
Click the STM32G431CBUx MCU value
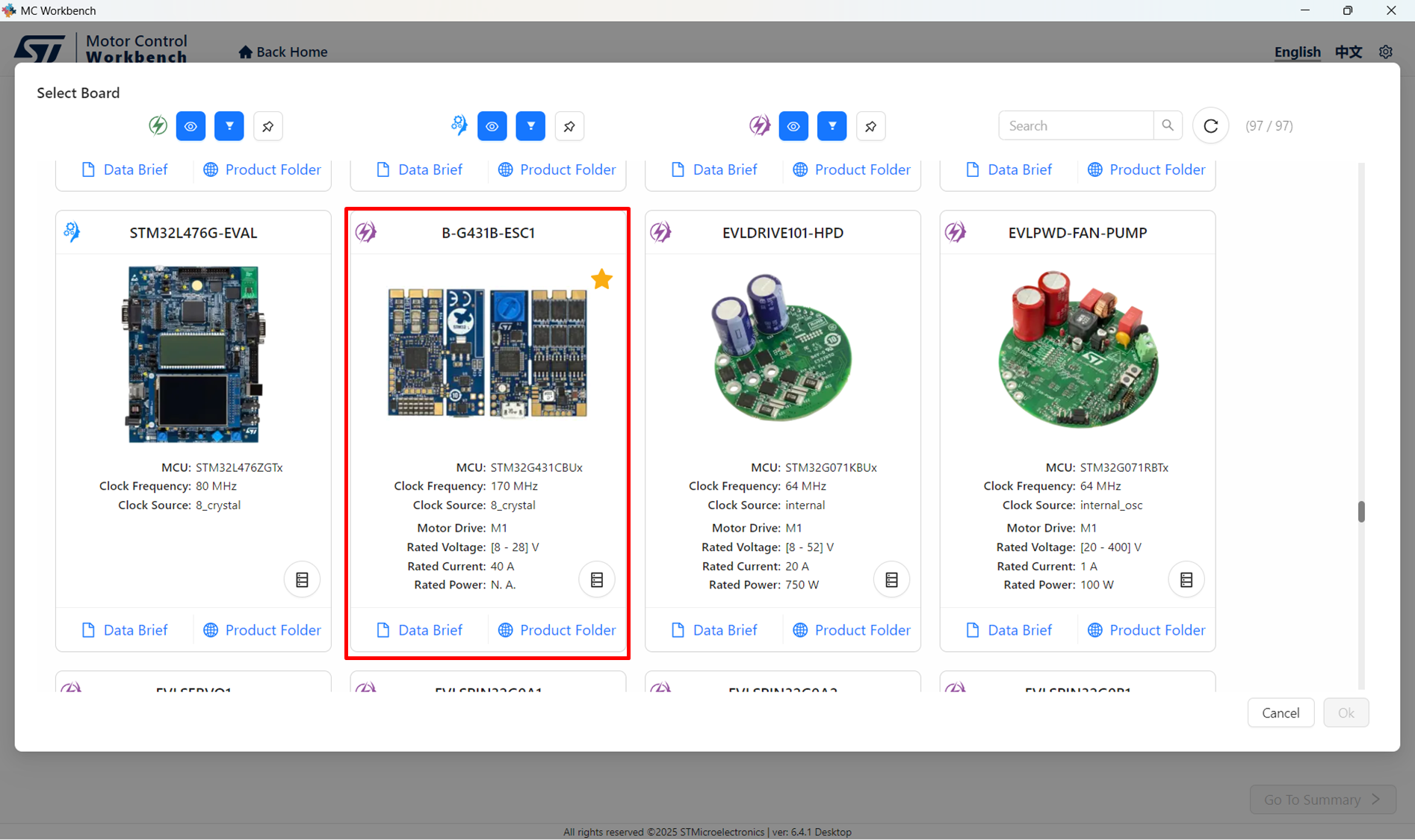pos(536,467)
